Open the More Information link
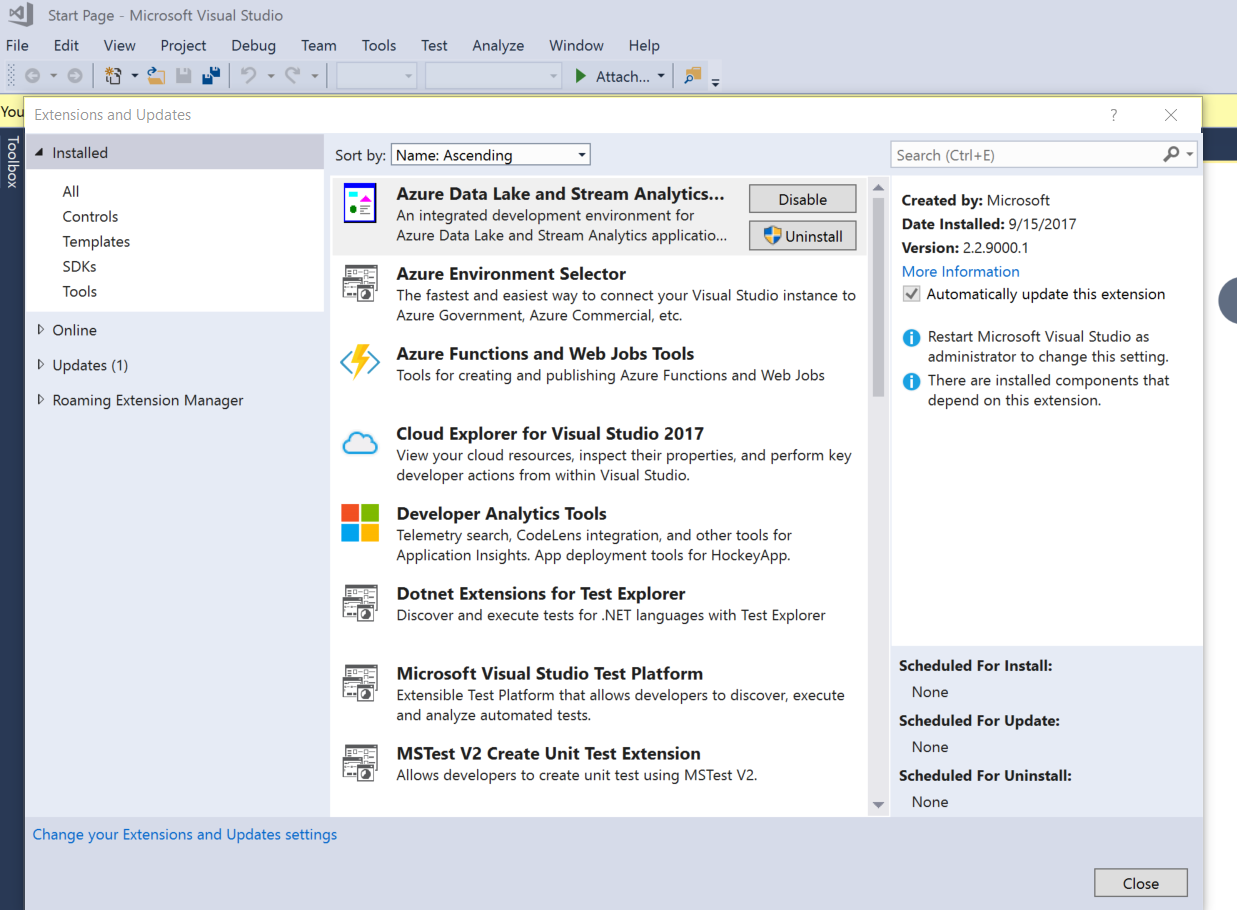The image size is (1237, 910). 960,271
